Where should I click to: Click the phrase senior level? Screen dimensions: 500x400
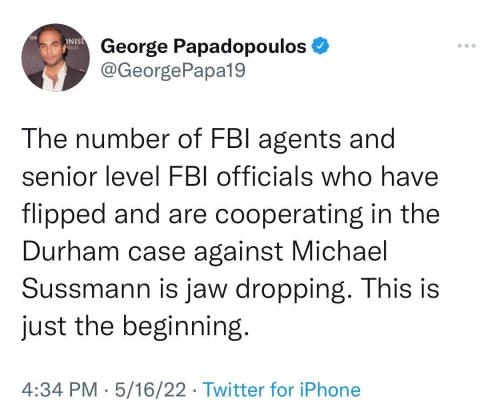pyautogui.click(x=91, y=177)
